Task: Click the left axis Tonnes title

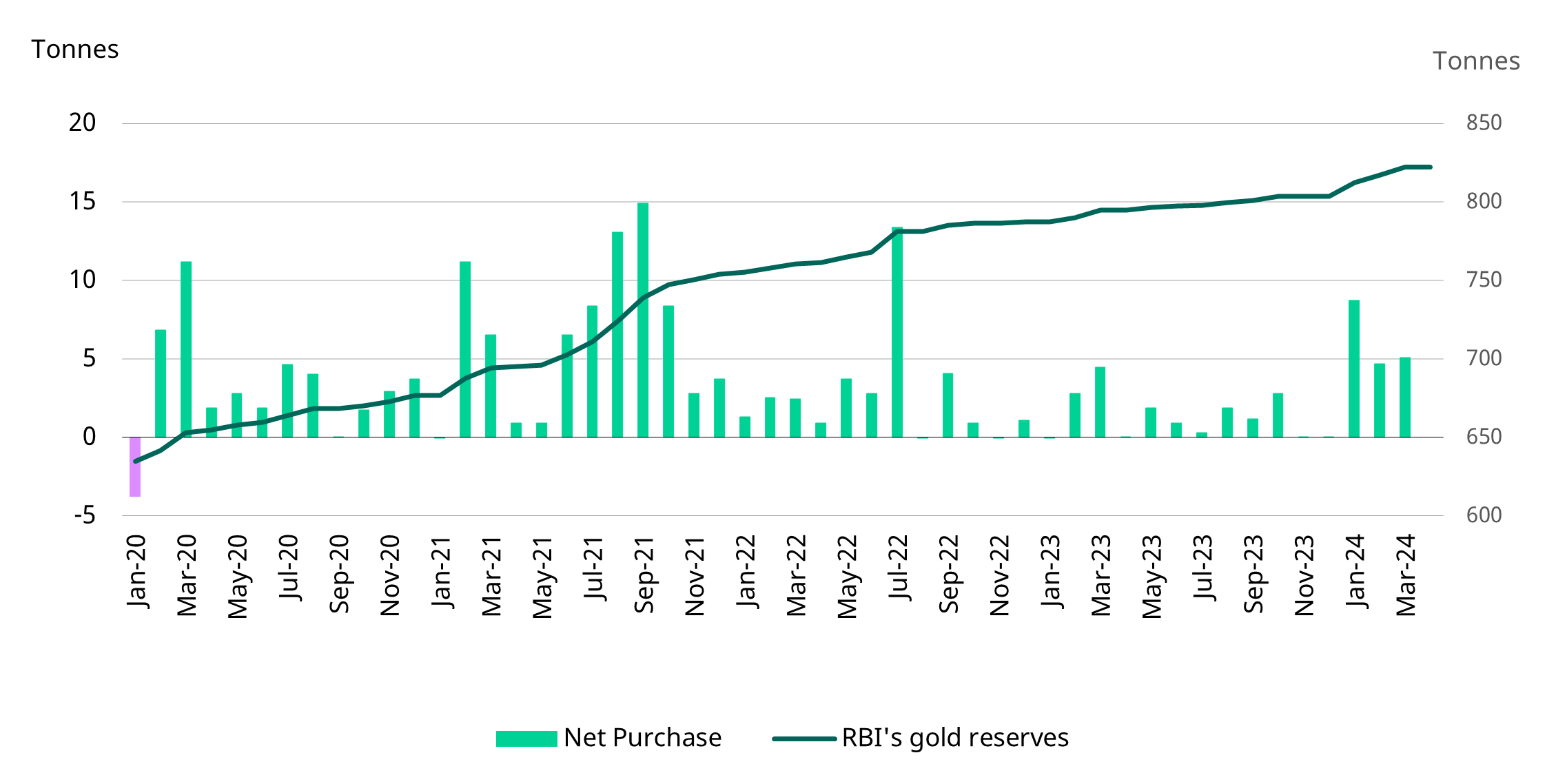Action: coord(76,48)
